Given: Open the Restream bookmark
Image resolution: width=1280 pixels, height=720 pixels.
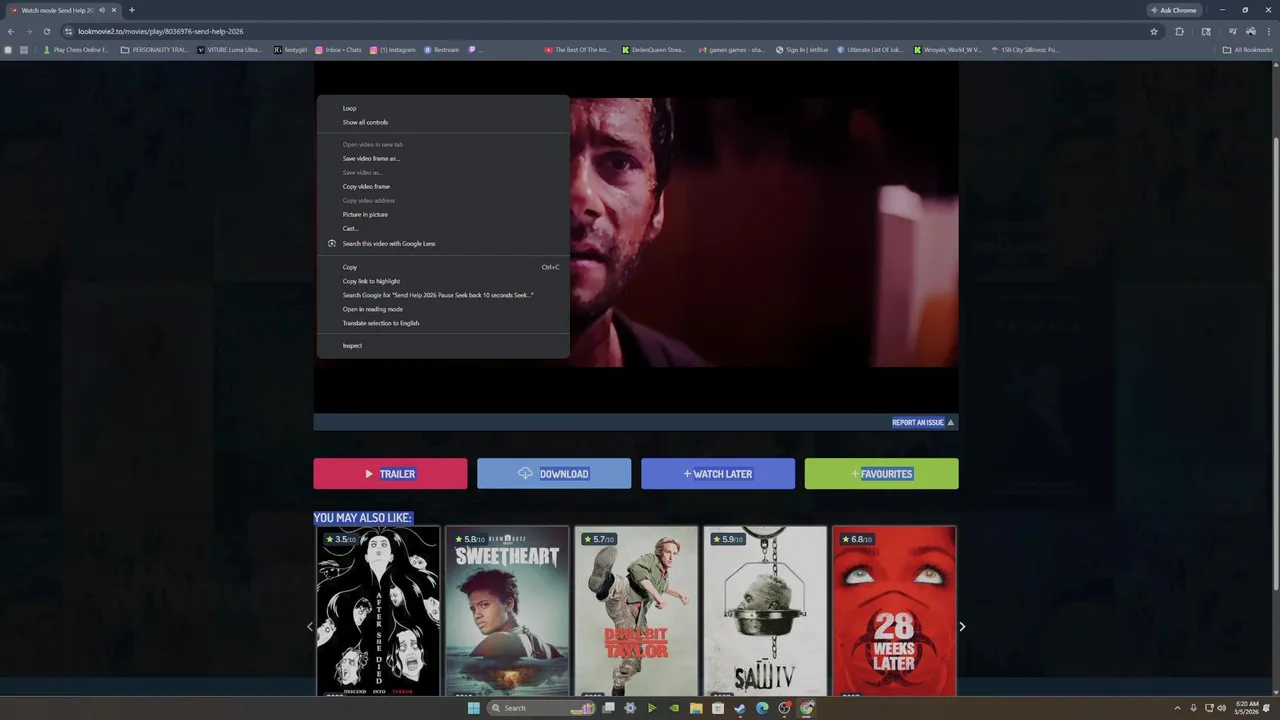Looking at the screenshot, I should (441, 49).
